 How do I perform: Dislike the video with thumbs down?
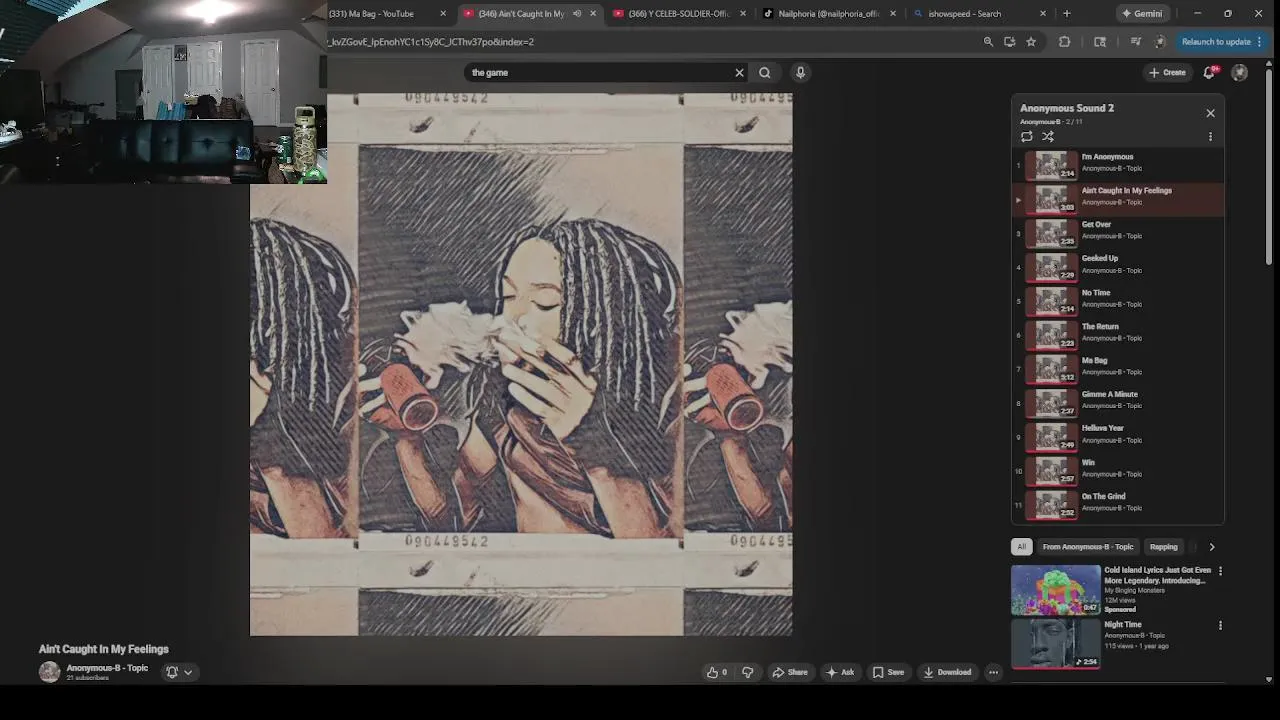pos(747,672)
